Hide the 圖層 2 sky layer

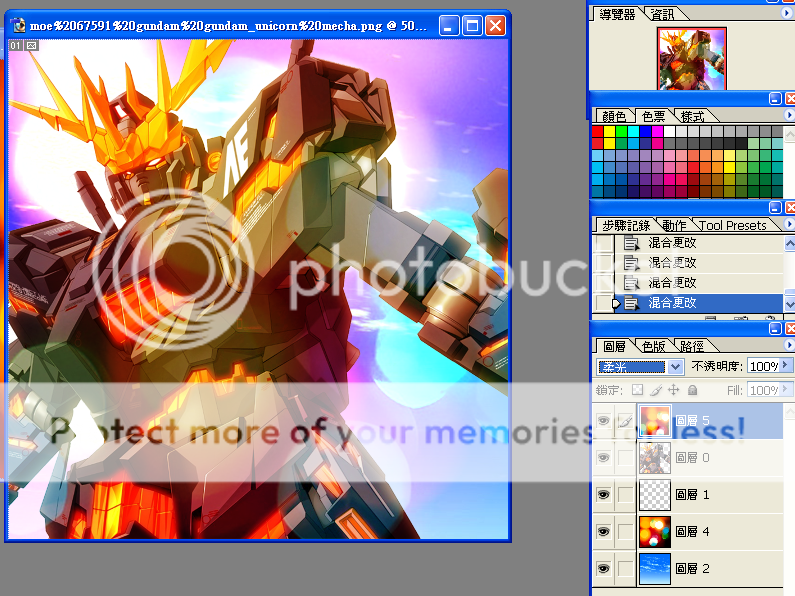pos(603,568)
